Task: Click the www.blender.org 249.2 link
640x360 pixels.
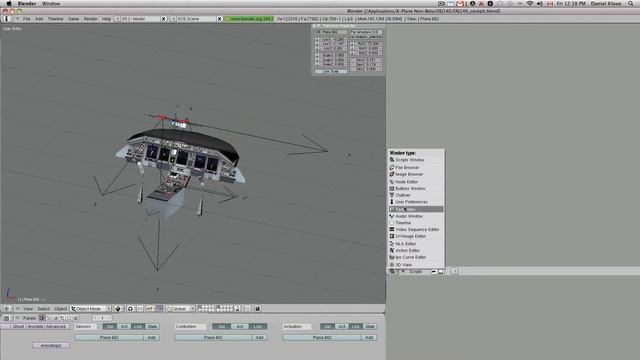Action: tap(249, 19)
